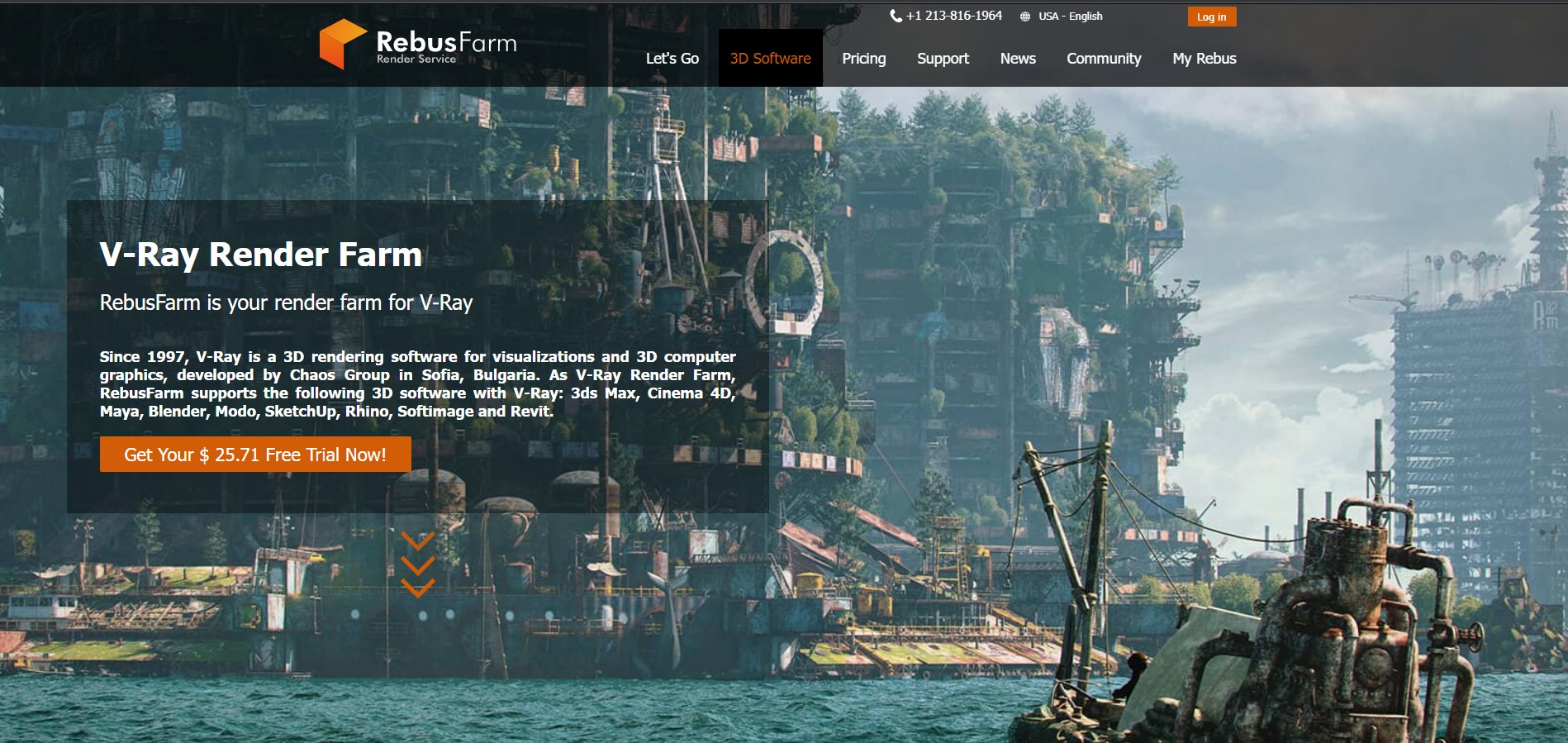Go to the News section
The width and height of the screenshot is (1568, 743).
point(1018,59)
